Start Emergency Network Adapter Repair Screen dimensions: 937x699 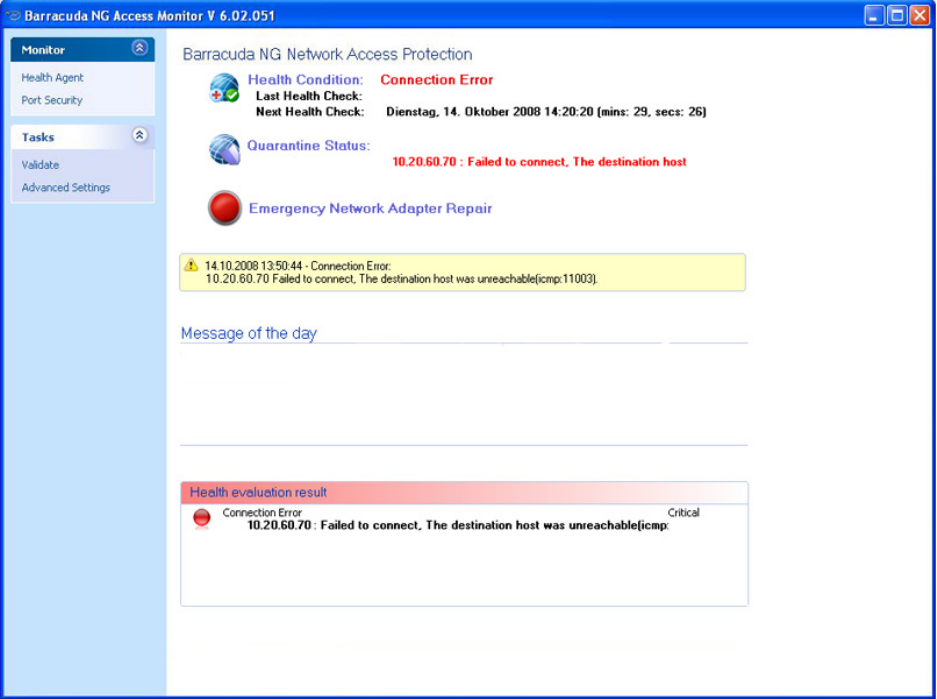click(x=370, y=209)
